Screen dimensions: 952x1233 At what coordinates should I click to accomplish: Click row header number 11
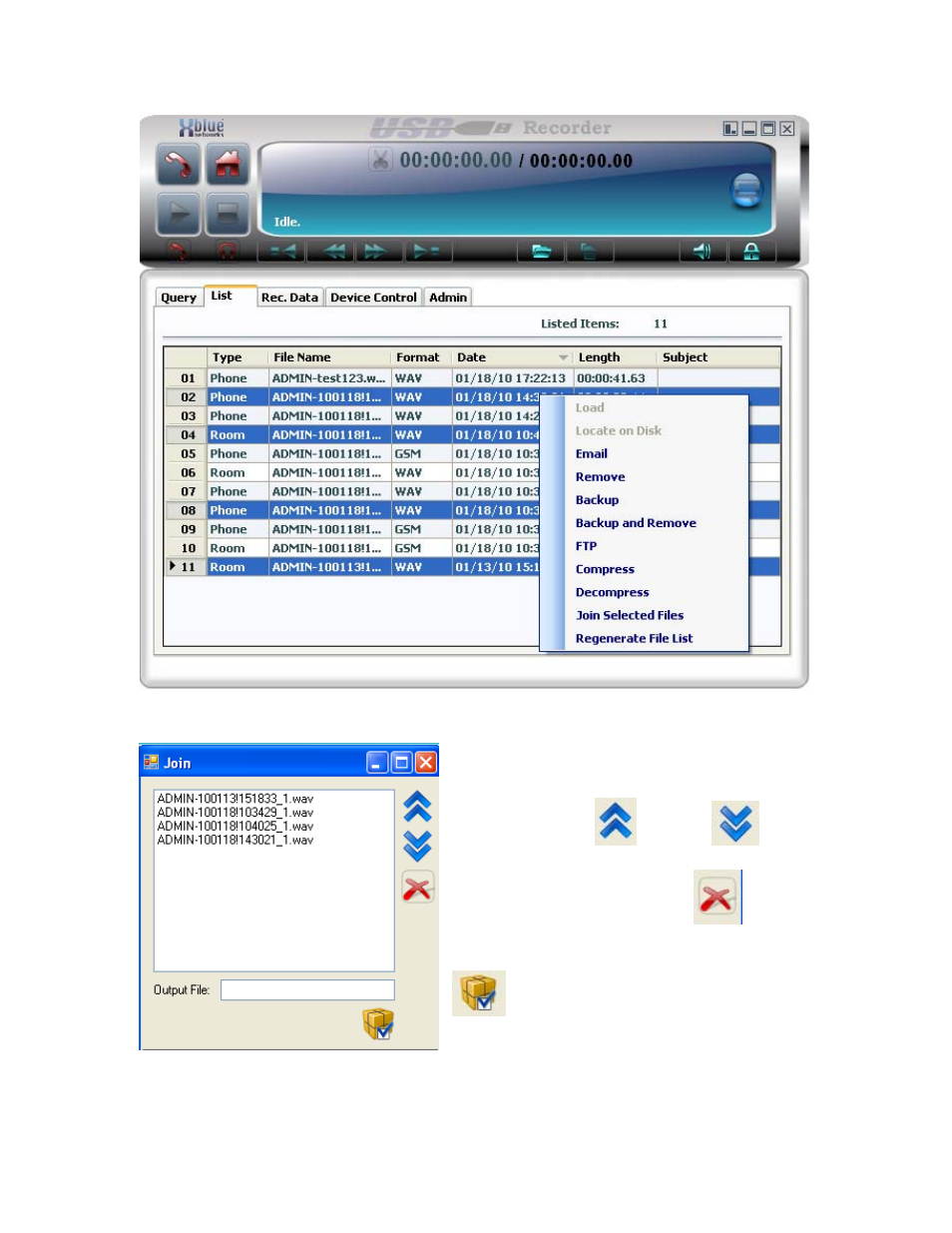[x=186, y=567]
